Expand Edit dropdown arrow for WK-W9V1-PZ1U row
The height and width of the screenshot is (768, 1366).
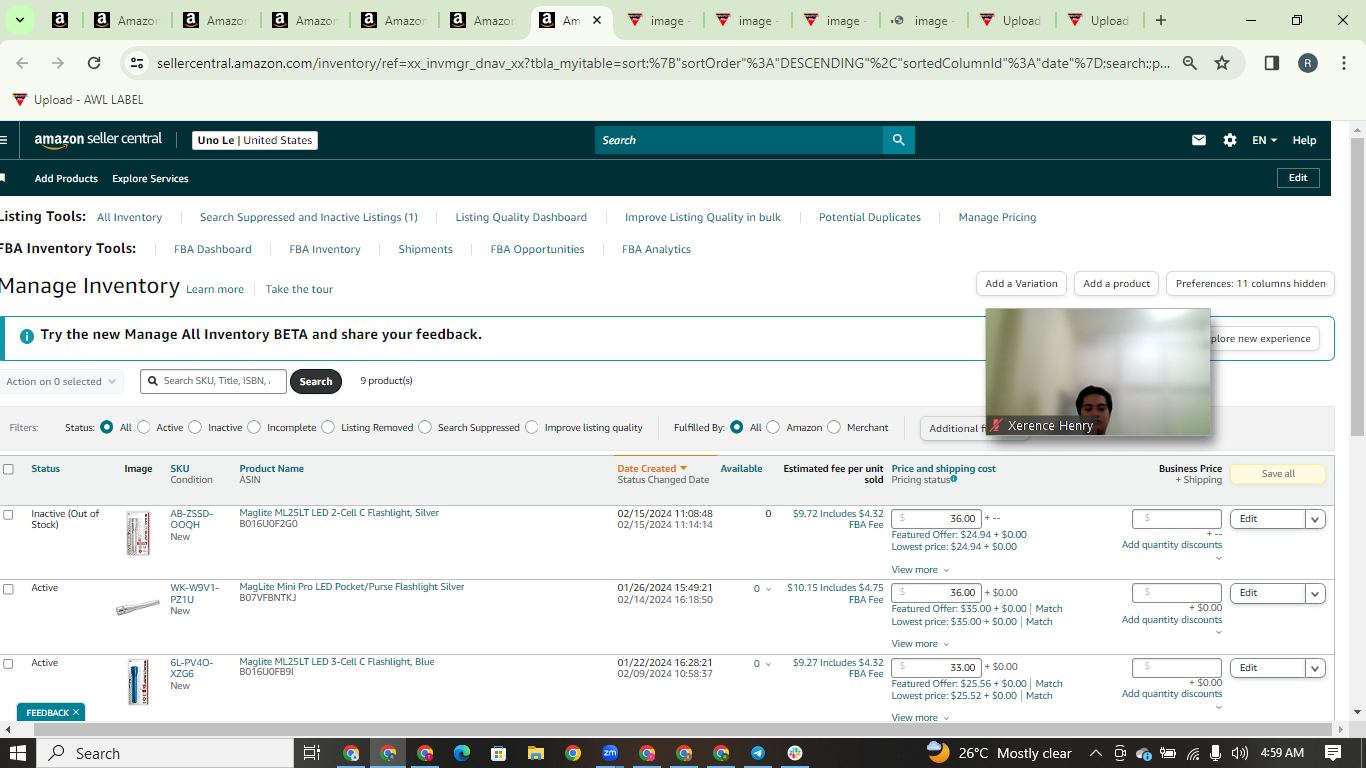pos(1315,593)
